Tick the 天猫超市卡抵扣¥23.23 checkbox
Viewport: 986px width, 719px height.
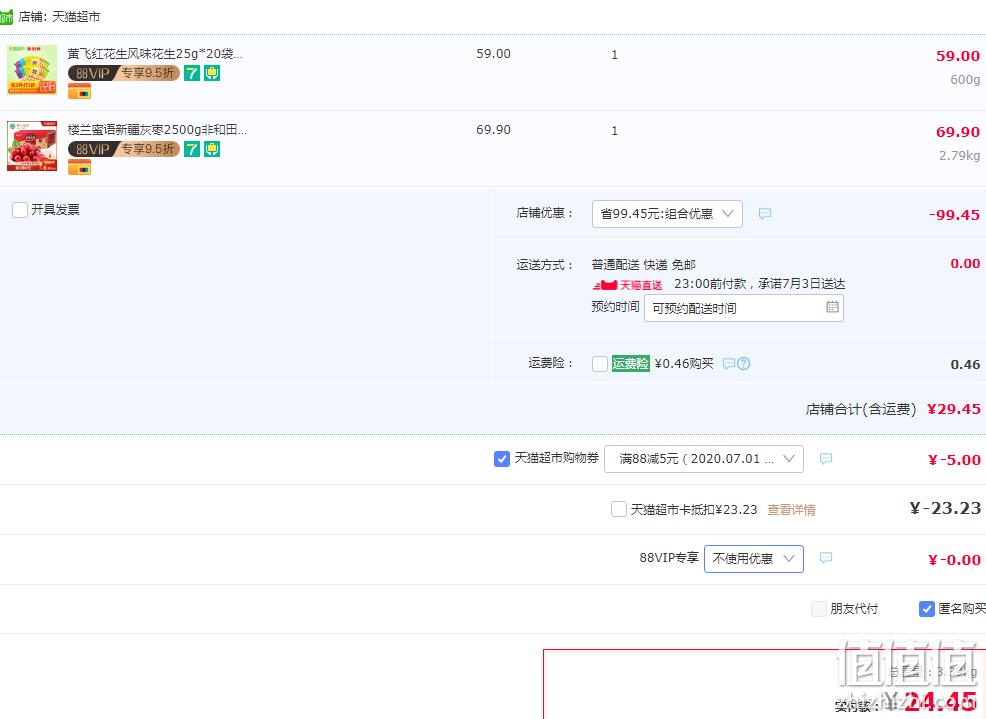tap(619, 509)
